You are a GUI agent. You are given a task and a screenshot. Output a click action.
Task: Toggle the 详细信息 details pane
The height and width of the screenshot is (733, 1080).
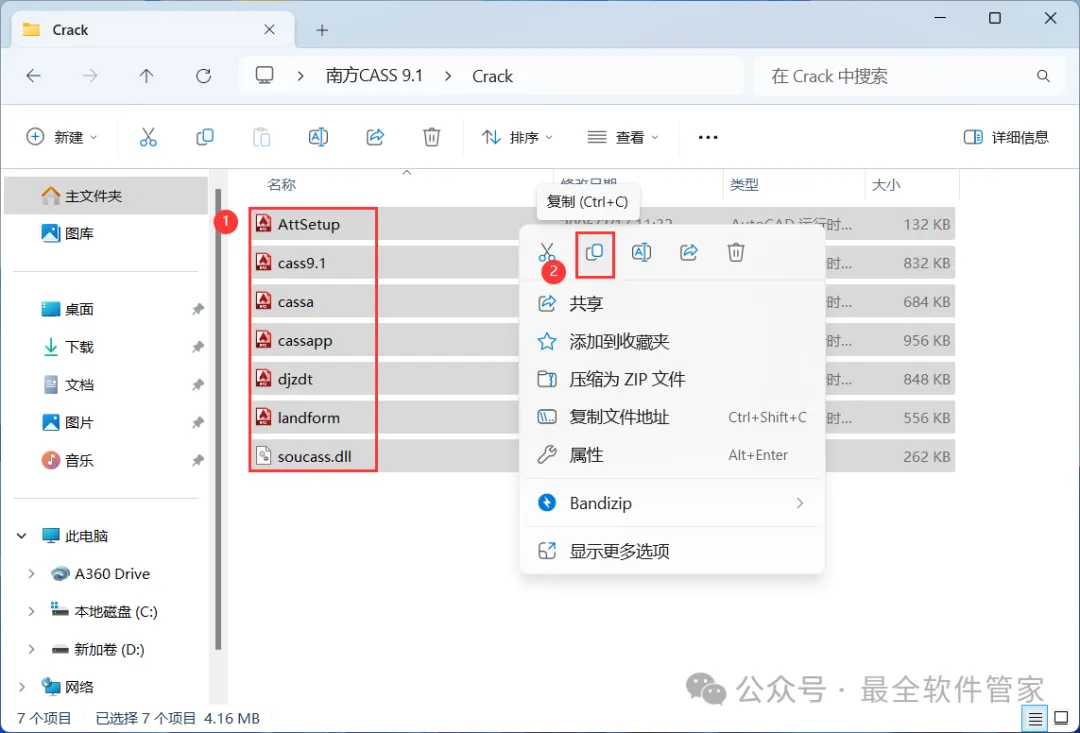point(1006,137)
